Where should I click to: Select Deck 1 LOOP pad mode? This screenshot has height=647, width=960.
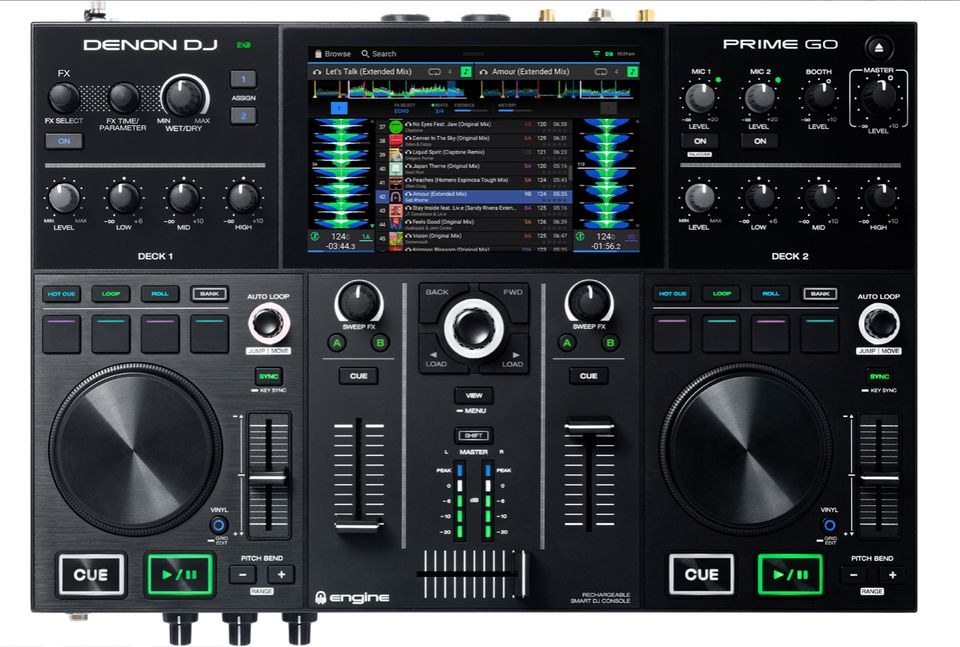click(111, 294)
